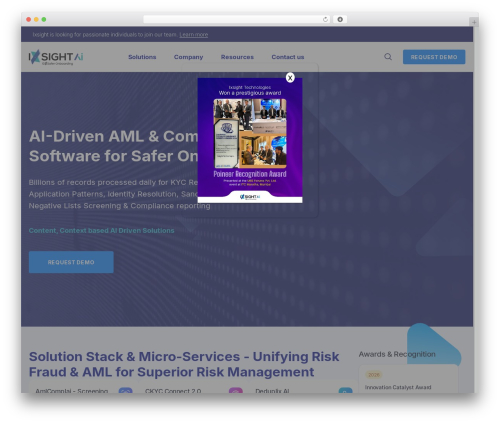Screen dimensions: 500x423
Task: Click the browser reload icon in the address bar
Action: click(x=325, y=19)
